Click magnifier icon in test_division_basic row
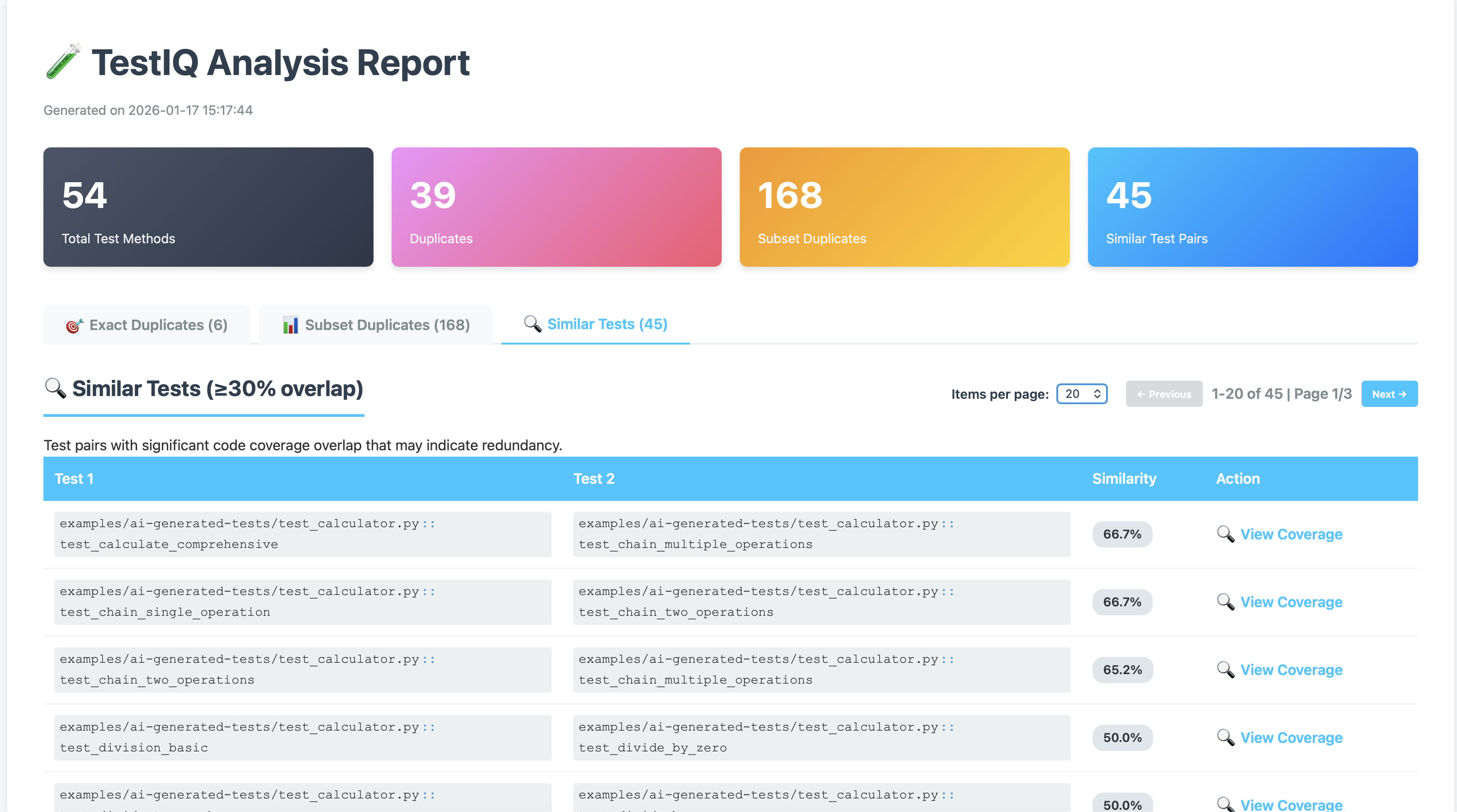This screenshot has height=812, width=1457. 1225,737
